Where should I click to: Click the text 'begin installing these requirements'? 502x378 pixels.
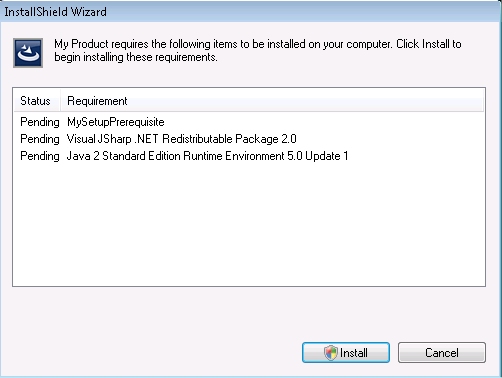coord(135,57)
